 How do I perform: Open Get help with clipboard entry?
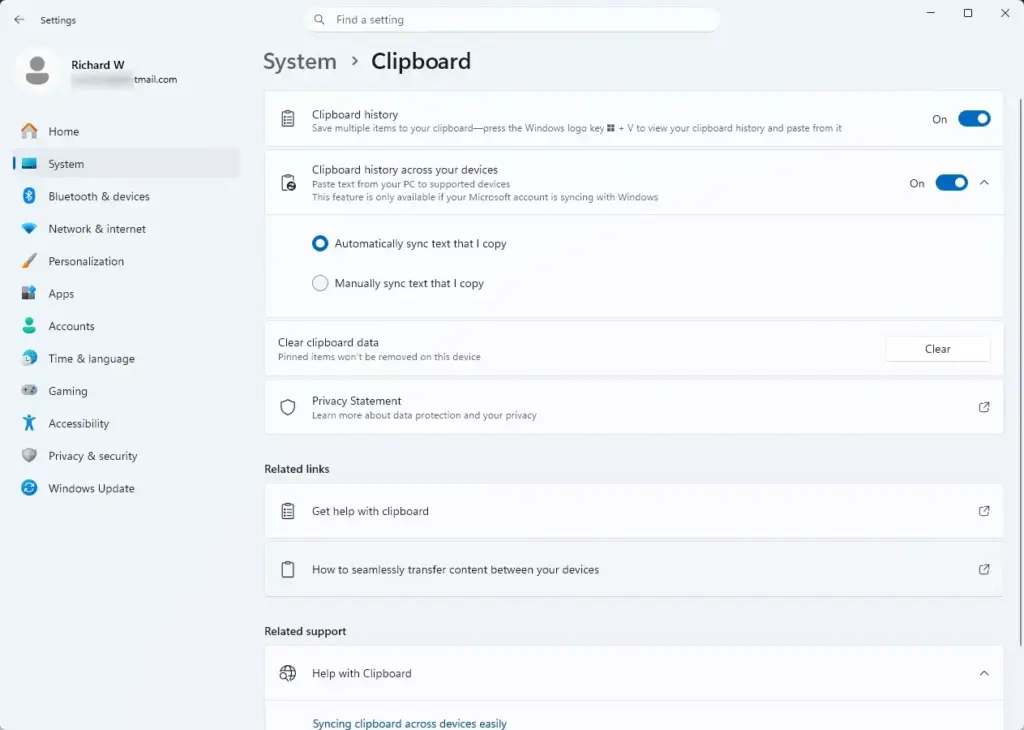[633, 511]
